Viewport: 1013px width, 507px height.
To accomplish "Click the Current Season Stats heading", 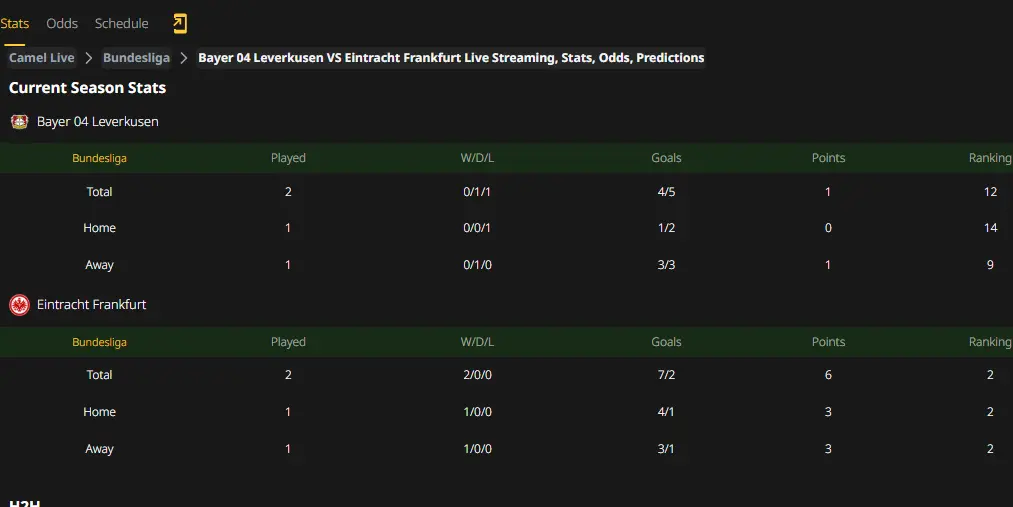I will [87, 88].
